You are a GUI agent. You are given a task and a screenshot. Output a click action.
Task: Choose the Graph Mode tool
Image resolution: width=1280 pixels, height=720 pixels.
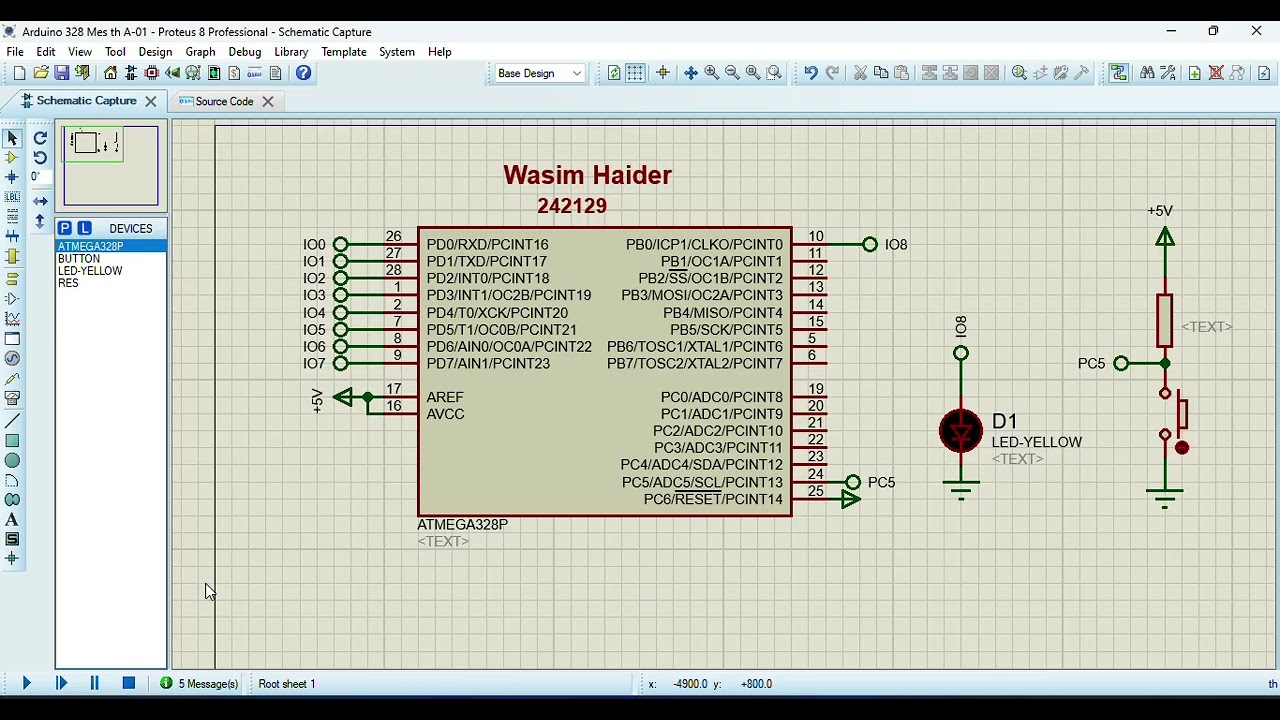[12, 319]
